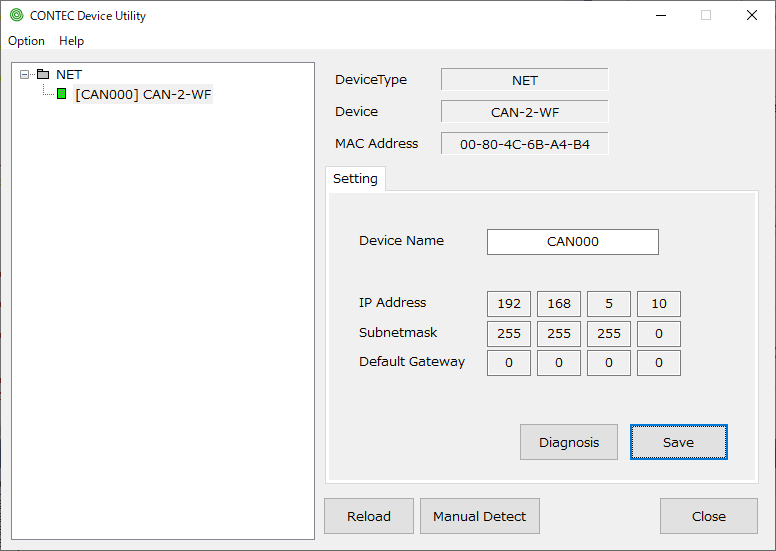This screenshot has height=551, width=776.
Task: Click the Diagnosis button
Action: [569, 442]
